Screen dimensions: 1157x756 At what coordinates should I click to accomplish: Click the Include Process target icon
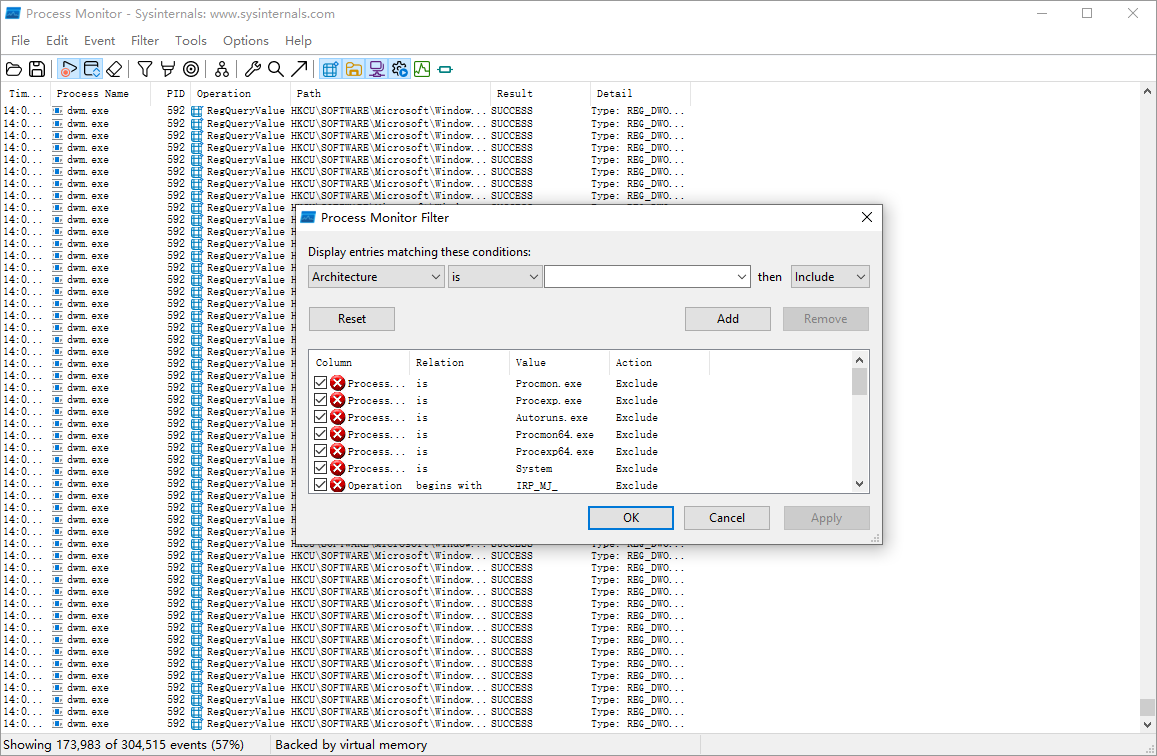click(191, 69)
